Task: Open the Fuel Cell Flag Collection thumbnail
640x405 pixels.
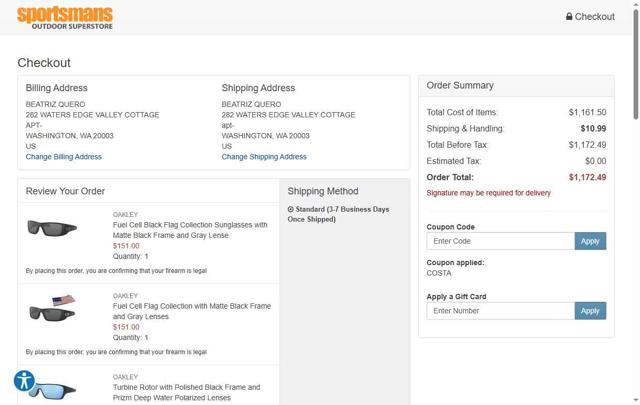Action: [x=52, y=309]
